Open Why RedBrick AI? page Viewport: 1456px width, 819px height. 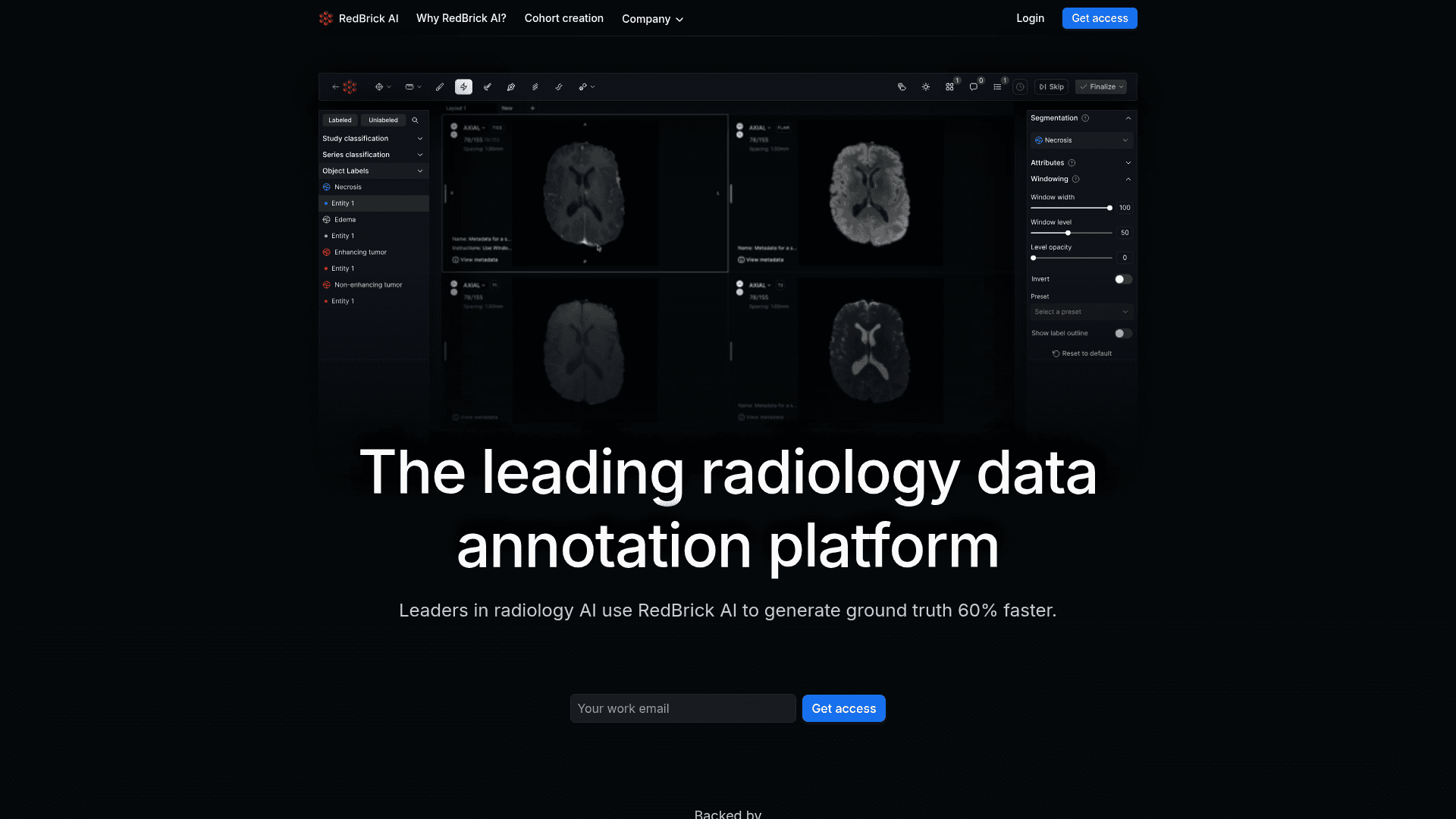pos(461,18)
